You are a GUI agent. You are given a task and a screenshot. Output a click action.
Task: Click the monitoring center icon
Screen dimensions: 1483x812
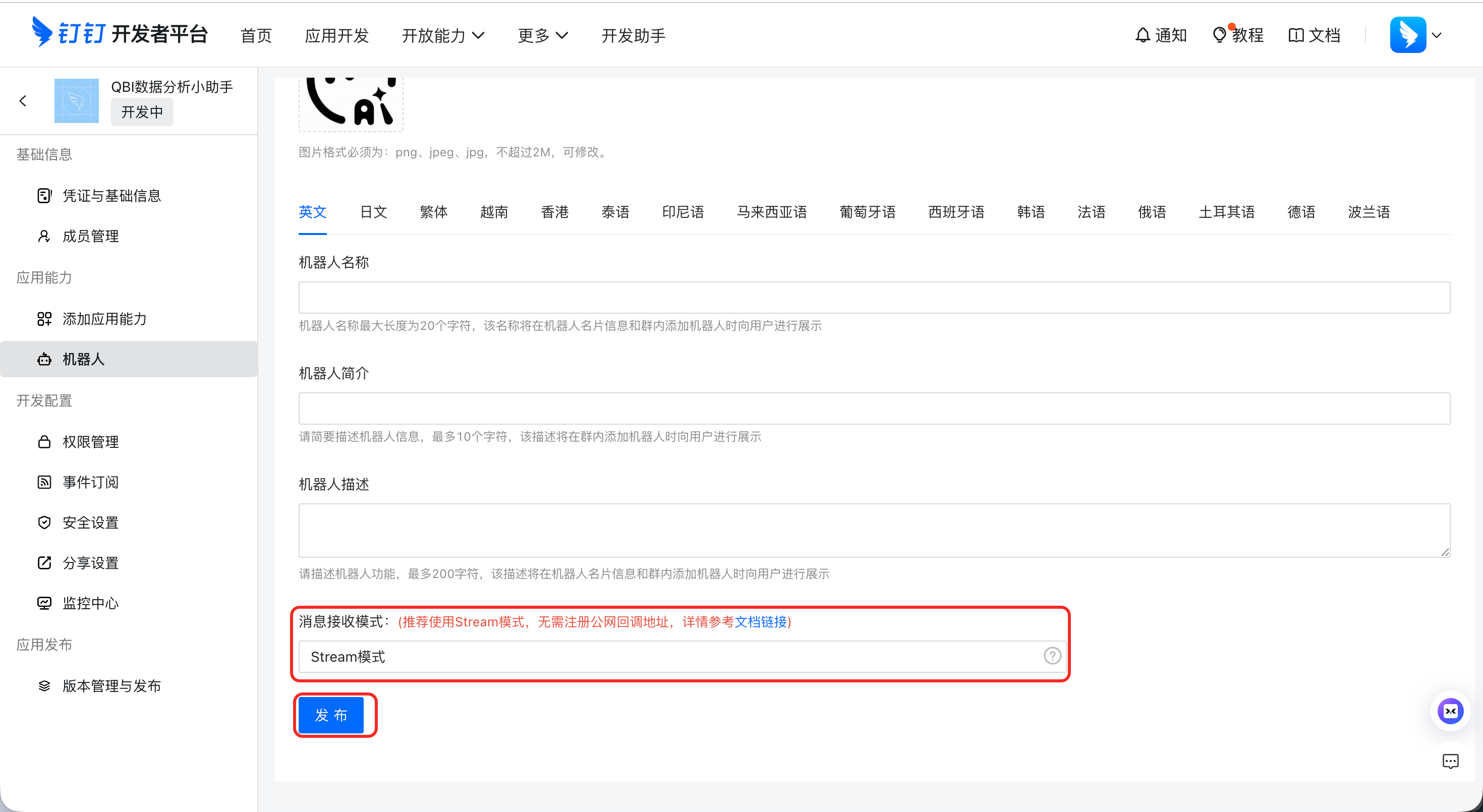44,603
